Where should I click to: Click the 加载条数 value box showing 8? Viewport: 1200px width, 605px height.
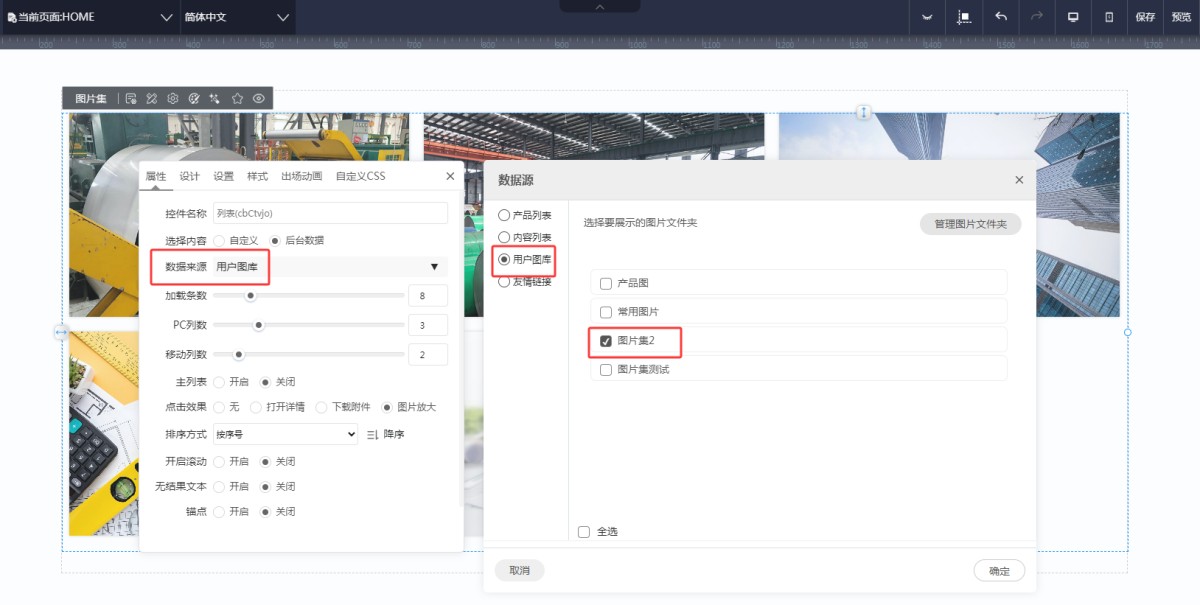tap(428, 296)
